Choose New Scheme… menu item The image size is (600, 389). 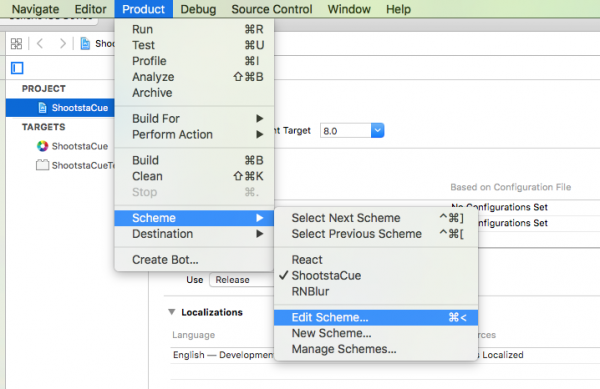click(376, 334)
